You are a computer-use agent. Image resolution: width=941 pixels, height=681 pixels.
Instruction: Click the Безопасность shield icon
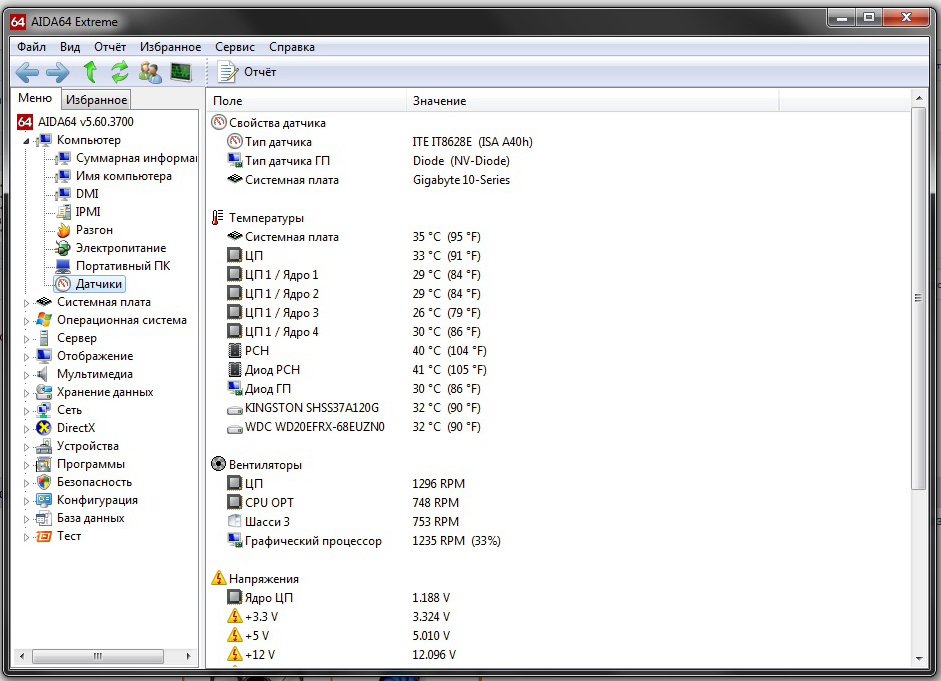(44, 482)
